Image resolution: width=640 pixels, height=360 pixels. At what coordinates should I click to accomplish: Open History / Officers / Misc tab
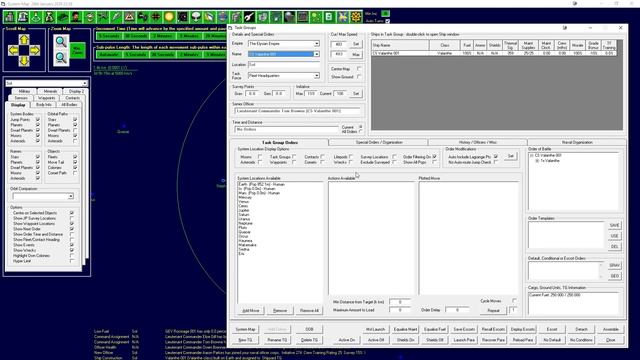click(478, 142)
